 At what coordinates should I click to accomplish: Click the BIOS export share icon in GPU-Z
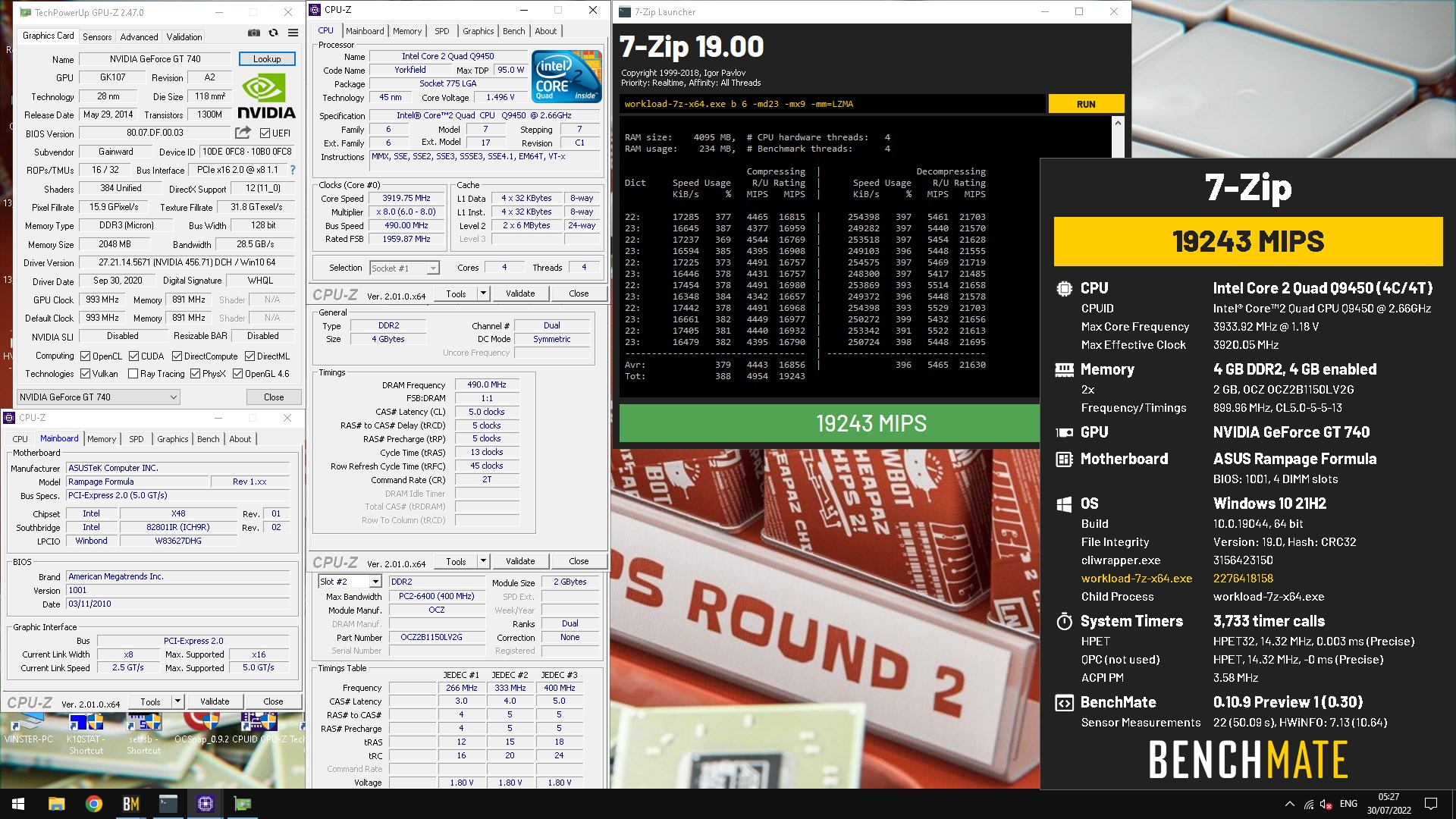243,133
